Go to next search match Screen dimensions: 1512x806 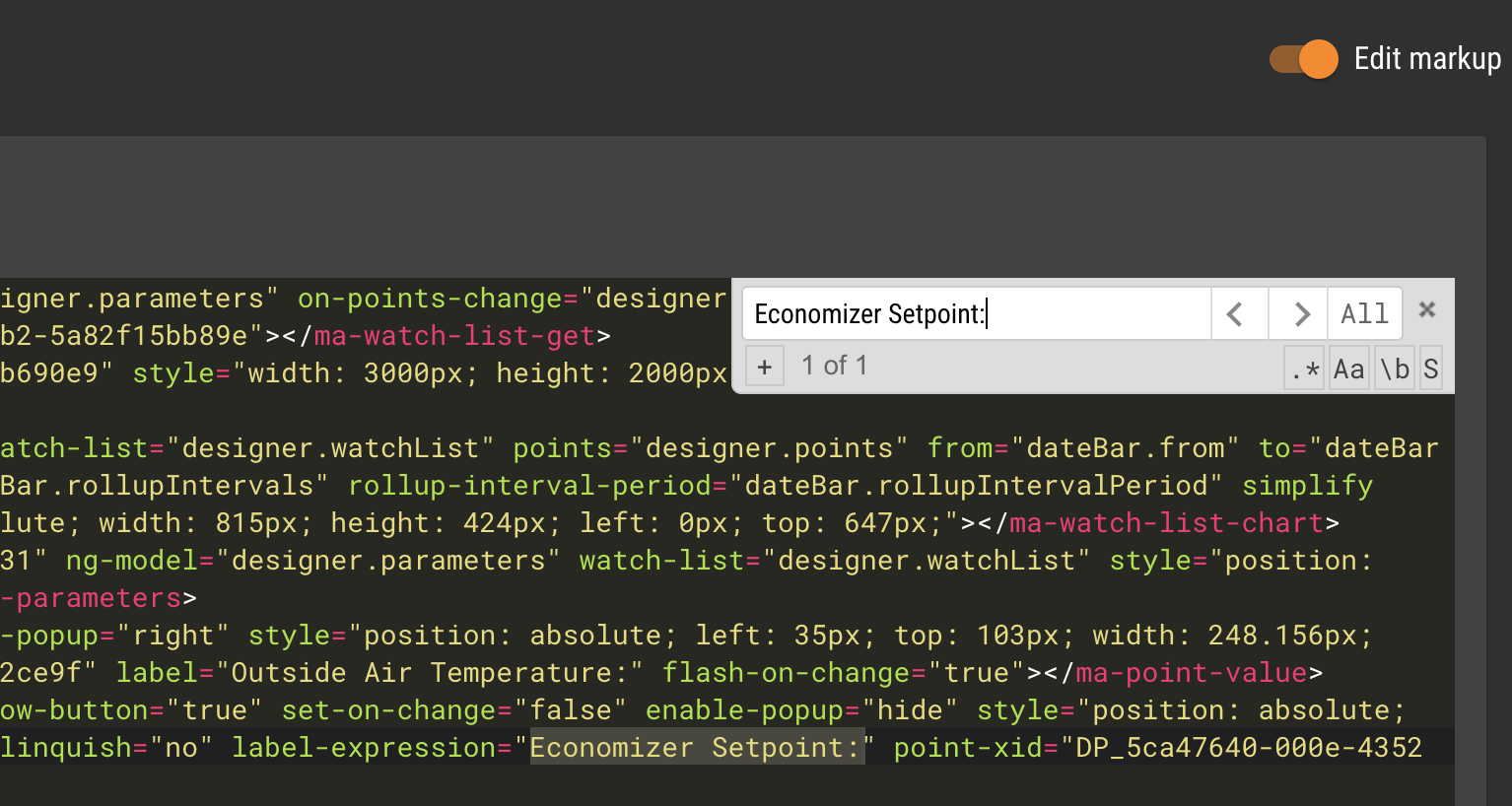[x=1298, y=313]
